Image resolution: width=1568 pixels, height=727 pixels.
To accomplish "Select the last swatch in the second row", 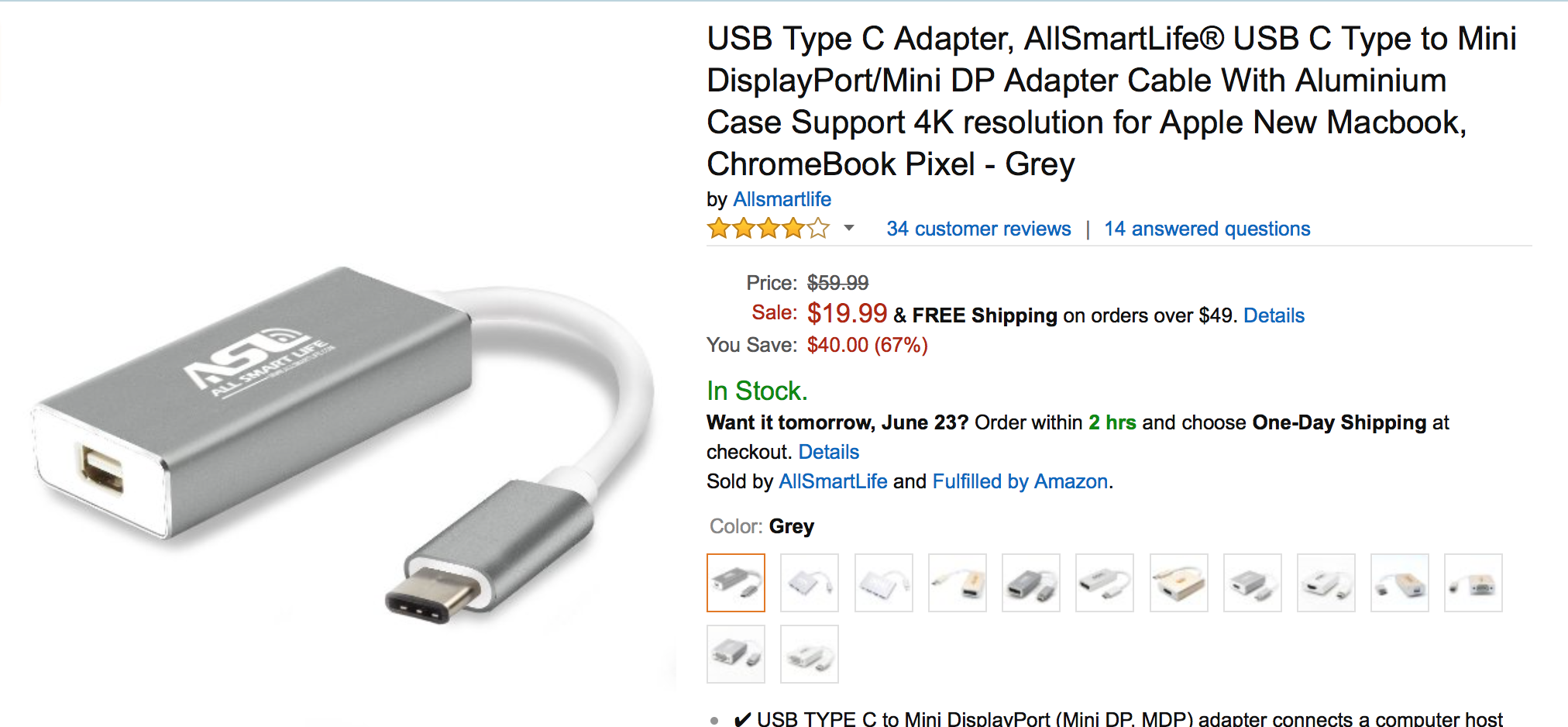I will click(x=809, y=654).
